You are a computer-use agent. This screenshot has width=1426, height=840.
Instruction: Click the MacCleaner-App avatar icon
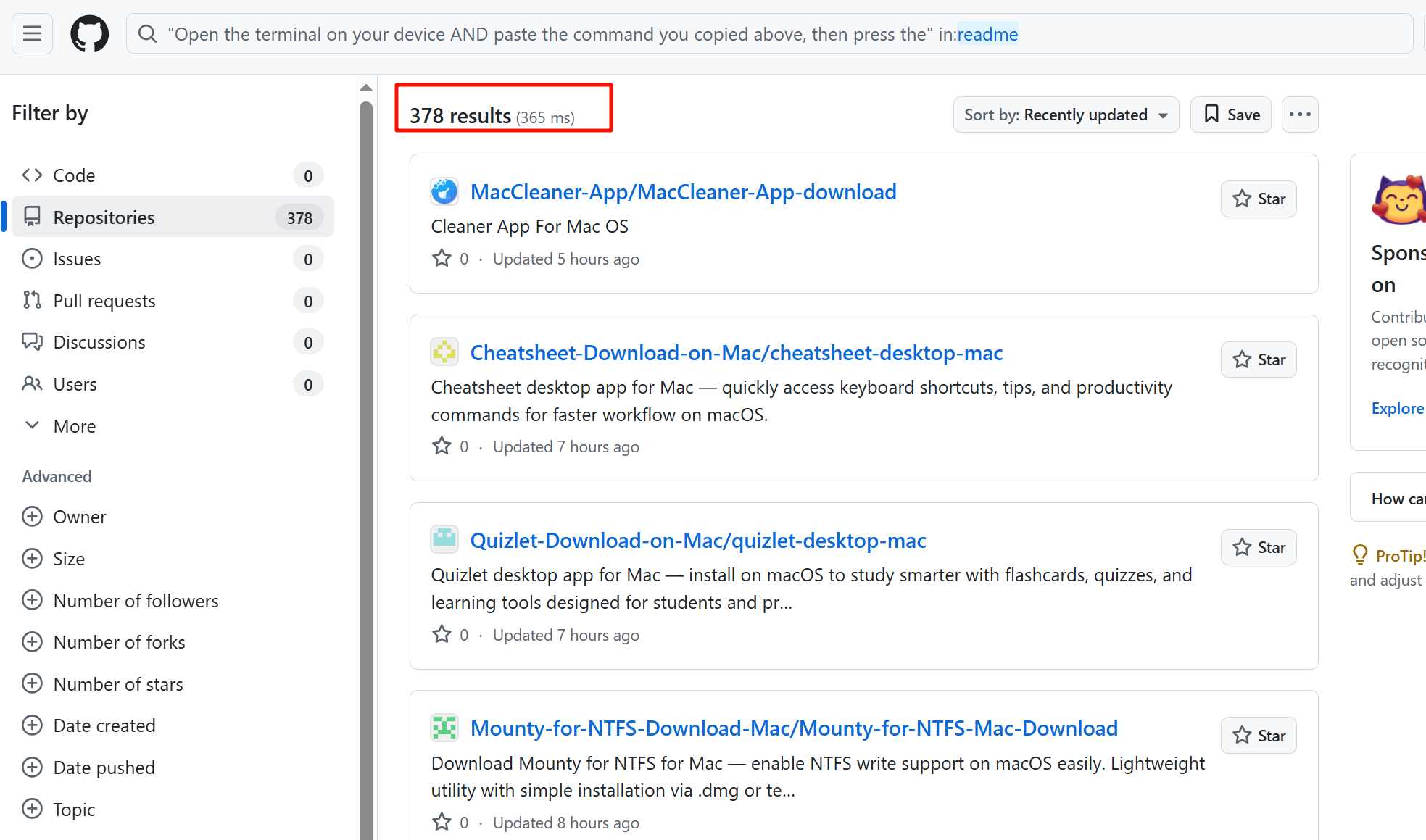click(444, 191)
